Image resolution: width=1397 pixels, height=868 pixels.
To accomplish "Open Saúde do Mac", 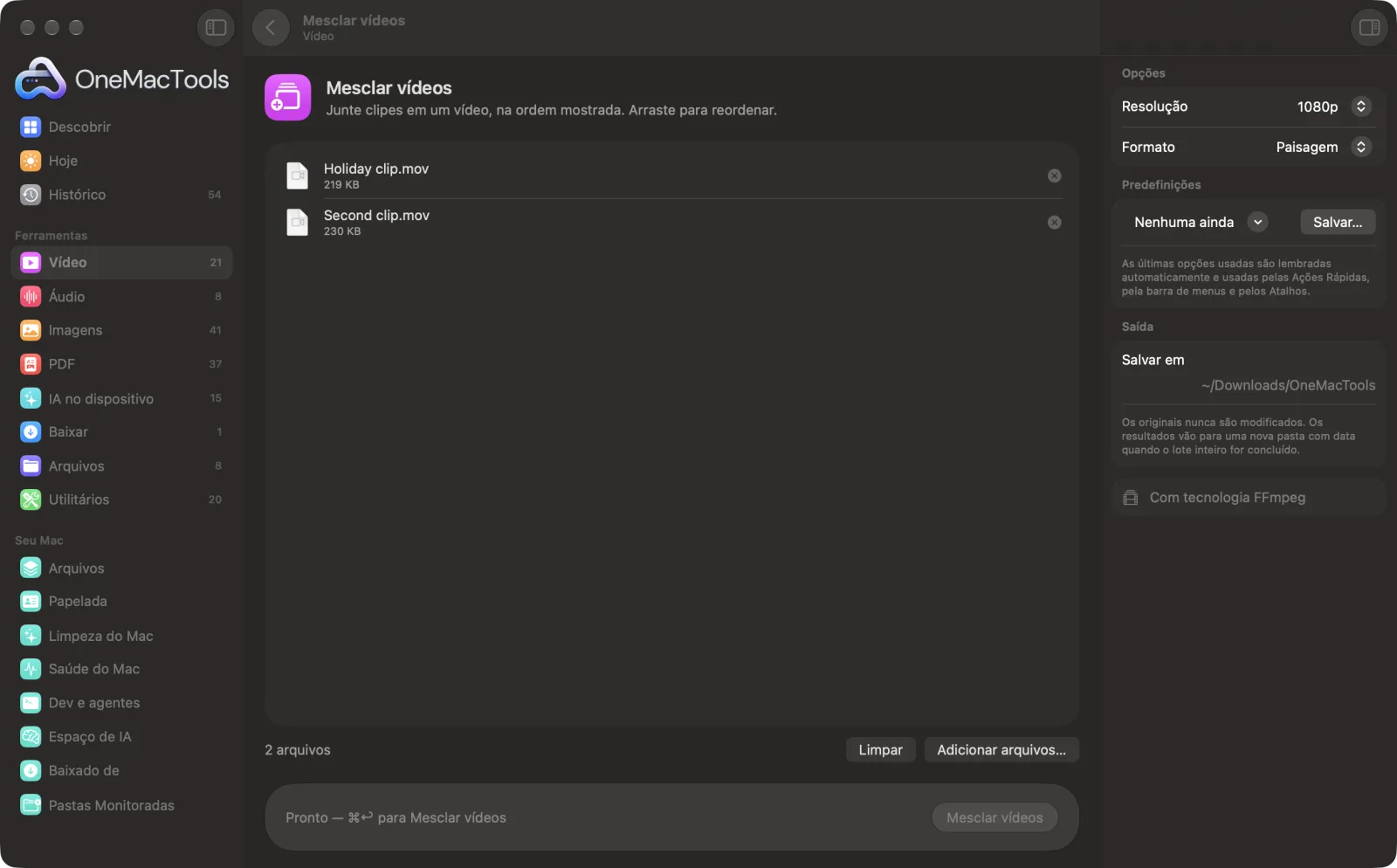I will pos(121,669).
